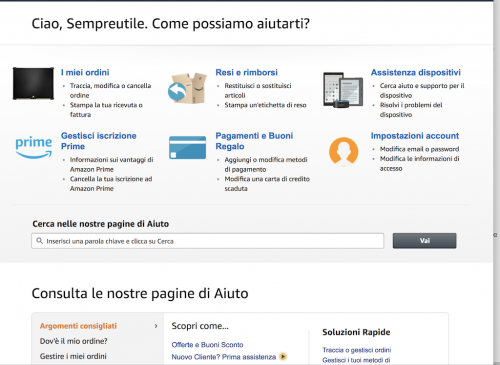Open Impostazioni account link
Screen dimensions: 500x365
pyautogui.click(x=415, y=136)
